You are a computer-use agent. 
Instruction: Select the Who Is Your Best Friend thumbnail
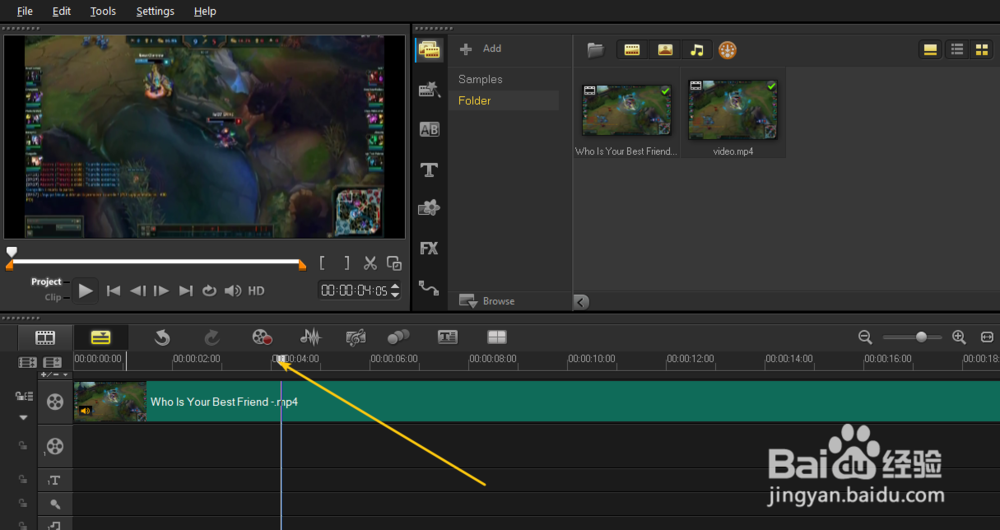[x=626, y=111]
